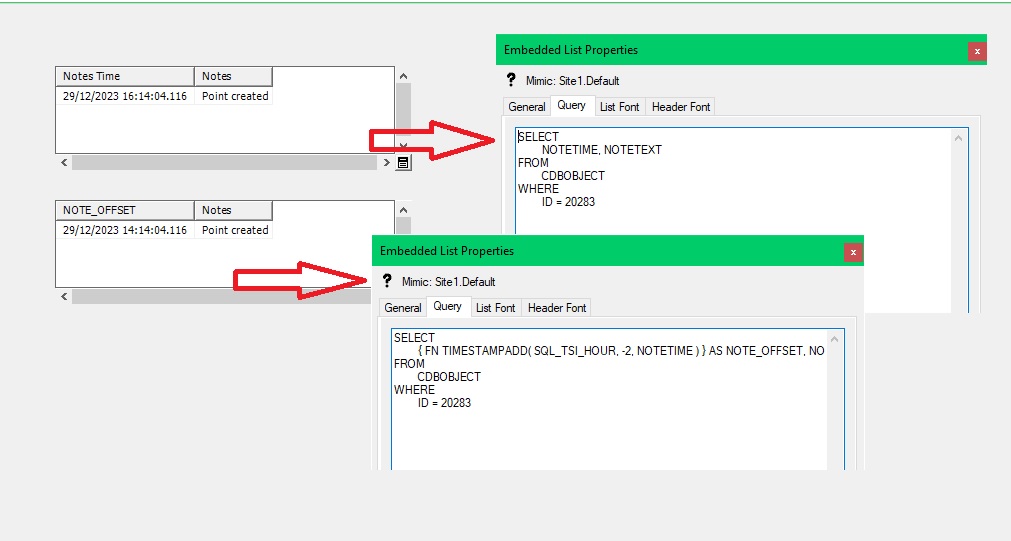Open the Header Font tab in the upper dialog

681,107
